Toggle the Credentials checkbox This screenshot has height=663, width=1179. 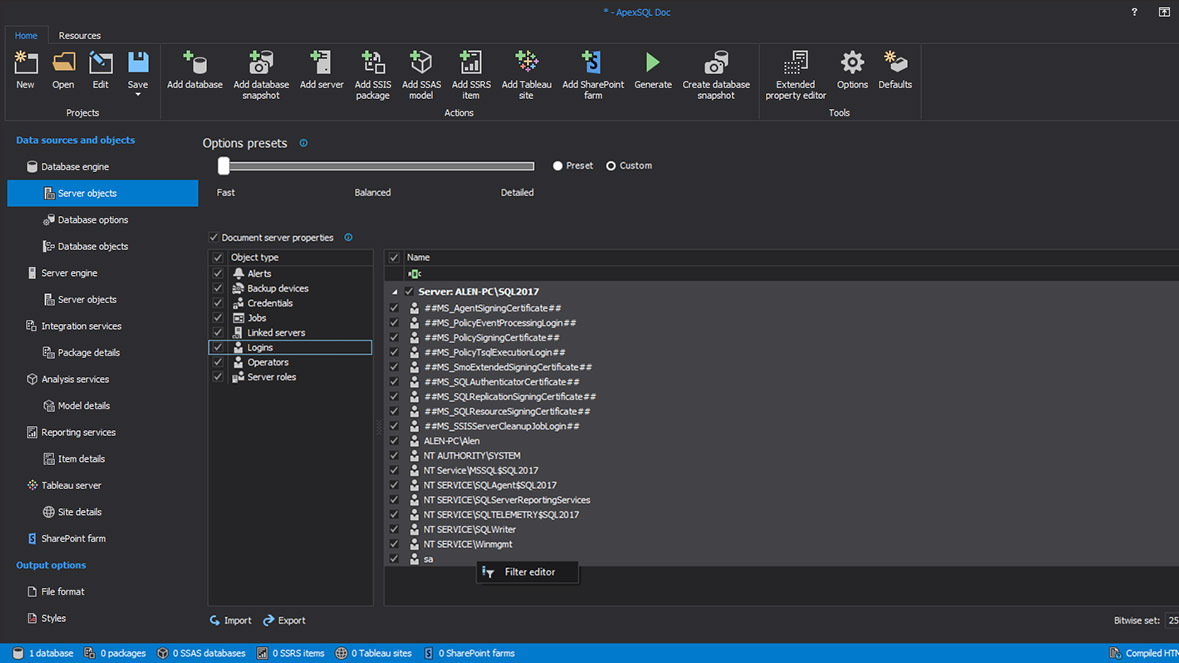coord(218,303)
